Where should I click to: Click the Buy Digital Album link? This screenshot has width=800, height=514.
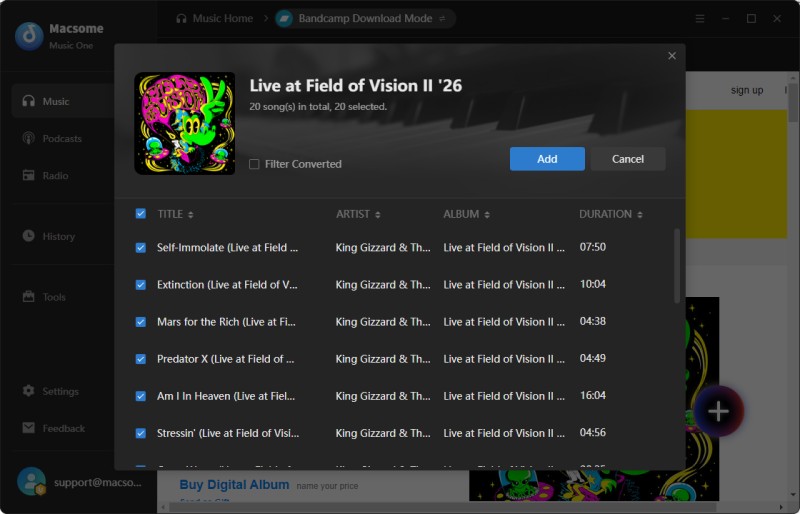(x=234, y=484)
